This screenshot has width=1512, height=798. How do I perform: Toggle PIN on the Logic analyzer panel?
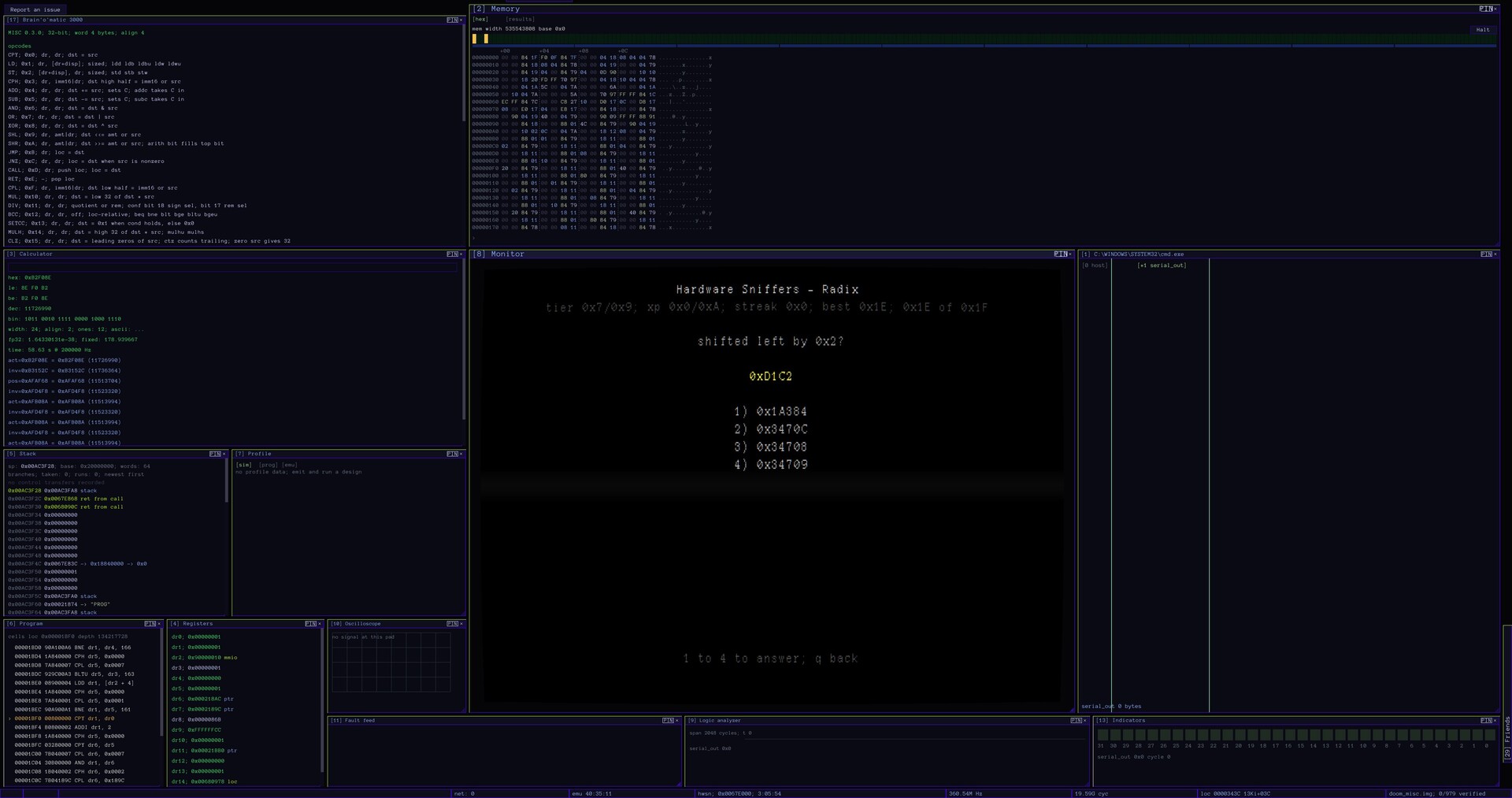click(1076, 720)
